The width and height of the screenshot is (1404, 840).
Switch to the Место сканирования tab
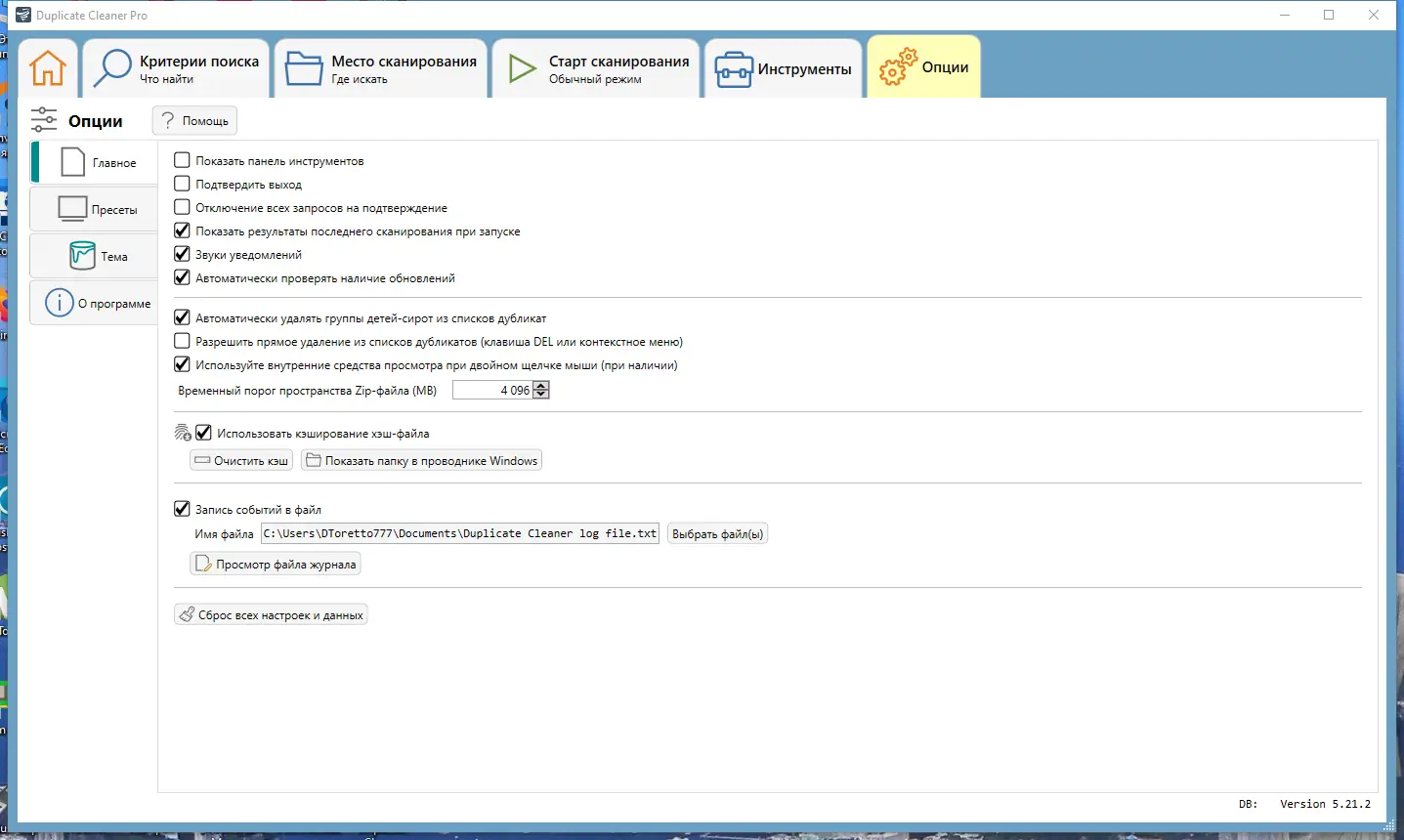pyautogui.click(x=381, y=68)
